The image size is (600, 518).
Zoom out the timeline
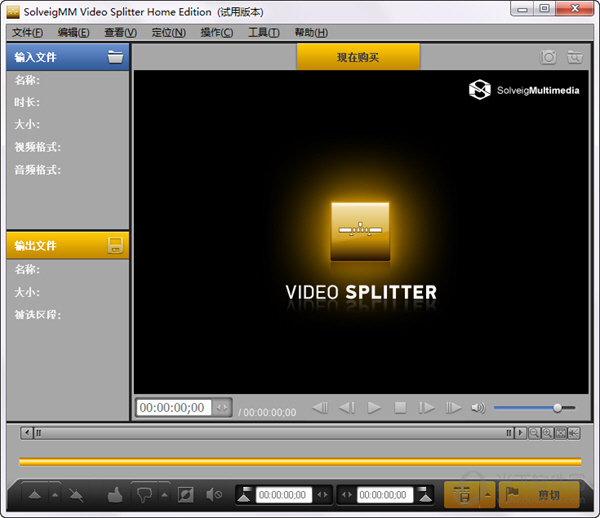534,433
